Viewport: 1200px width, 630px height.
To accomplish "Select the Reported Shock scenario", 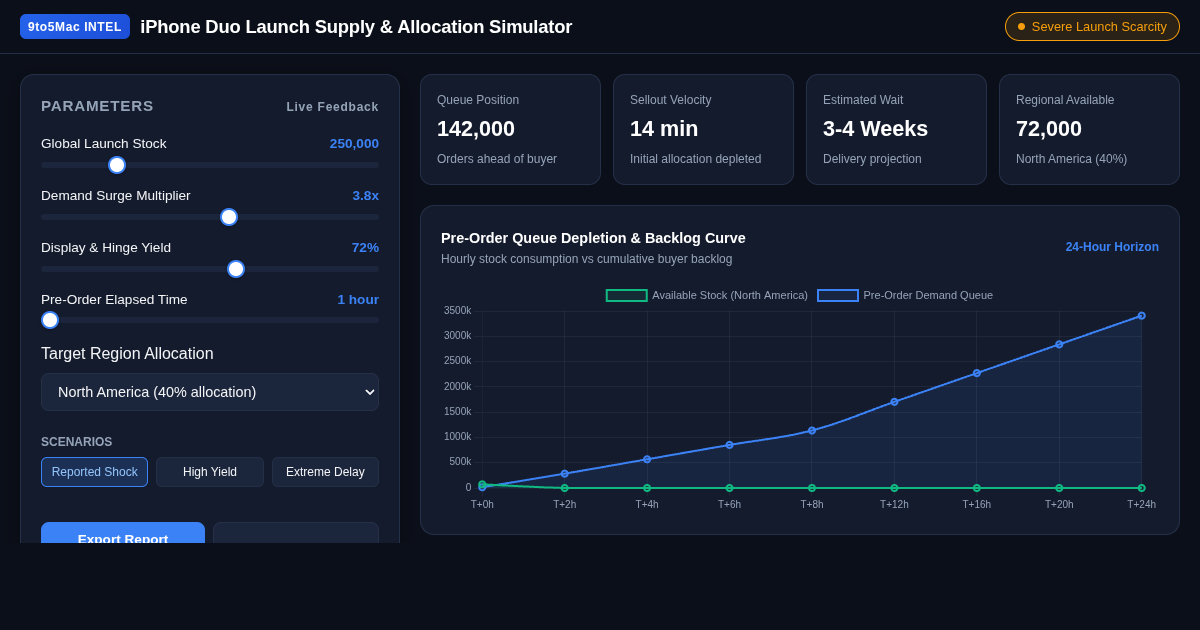I will point(94,472).
